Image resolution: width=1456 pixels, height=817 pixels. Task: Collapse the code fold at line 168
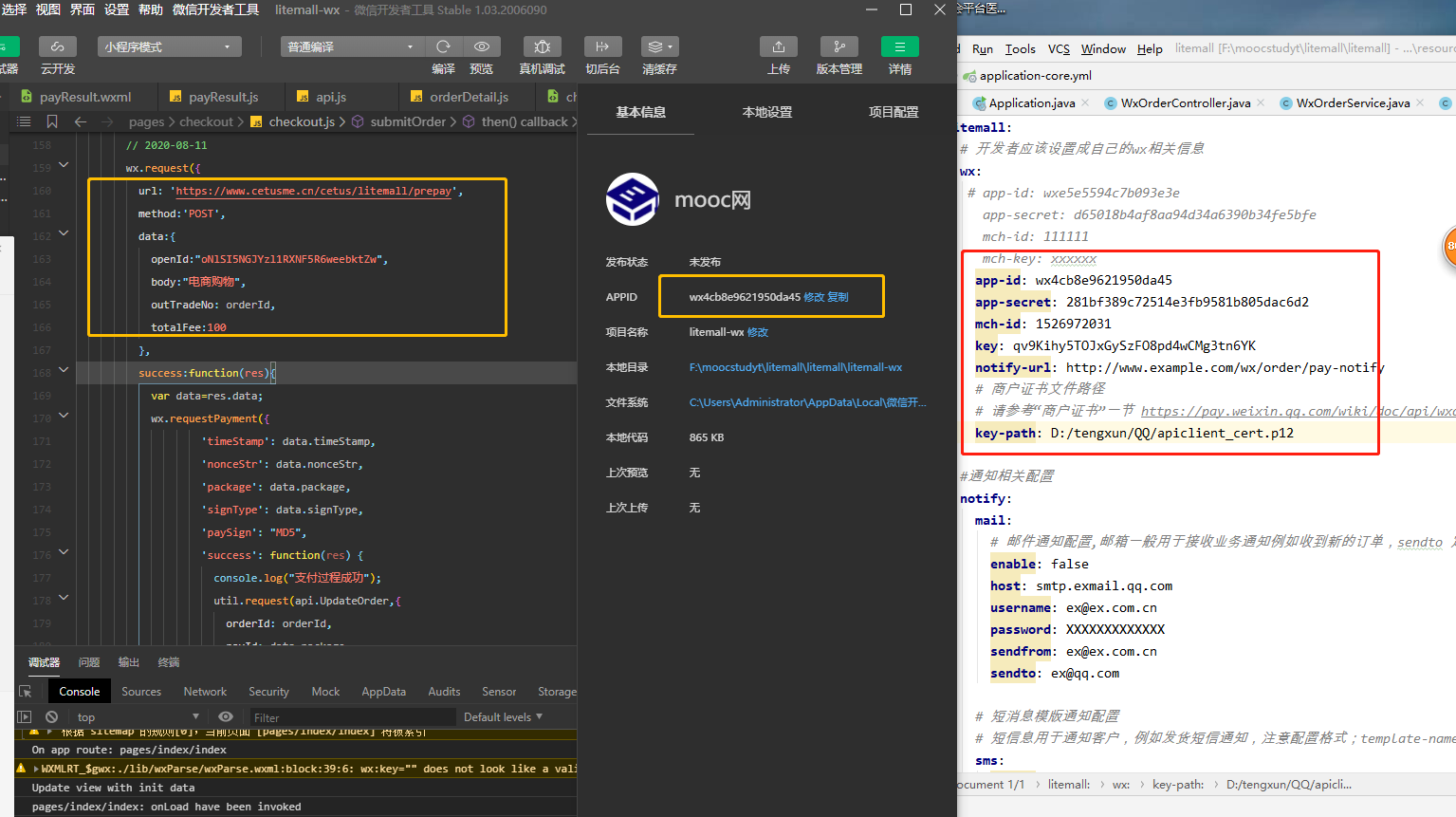point(64,370)
